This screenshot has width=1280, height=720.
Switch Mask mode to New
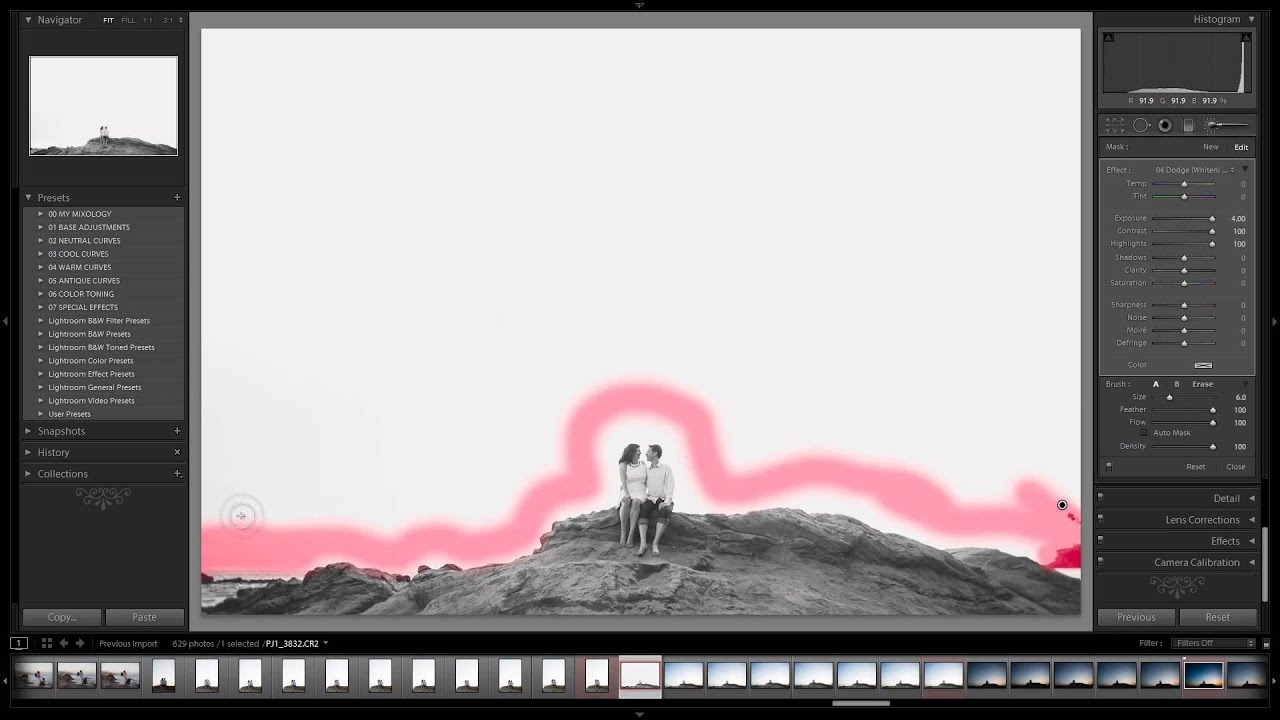pyautogui.click(x=1210, y=147)
